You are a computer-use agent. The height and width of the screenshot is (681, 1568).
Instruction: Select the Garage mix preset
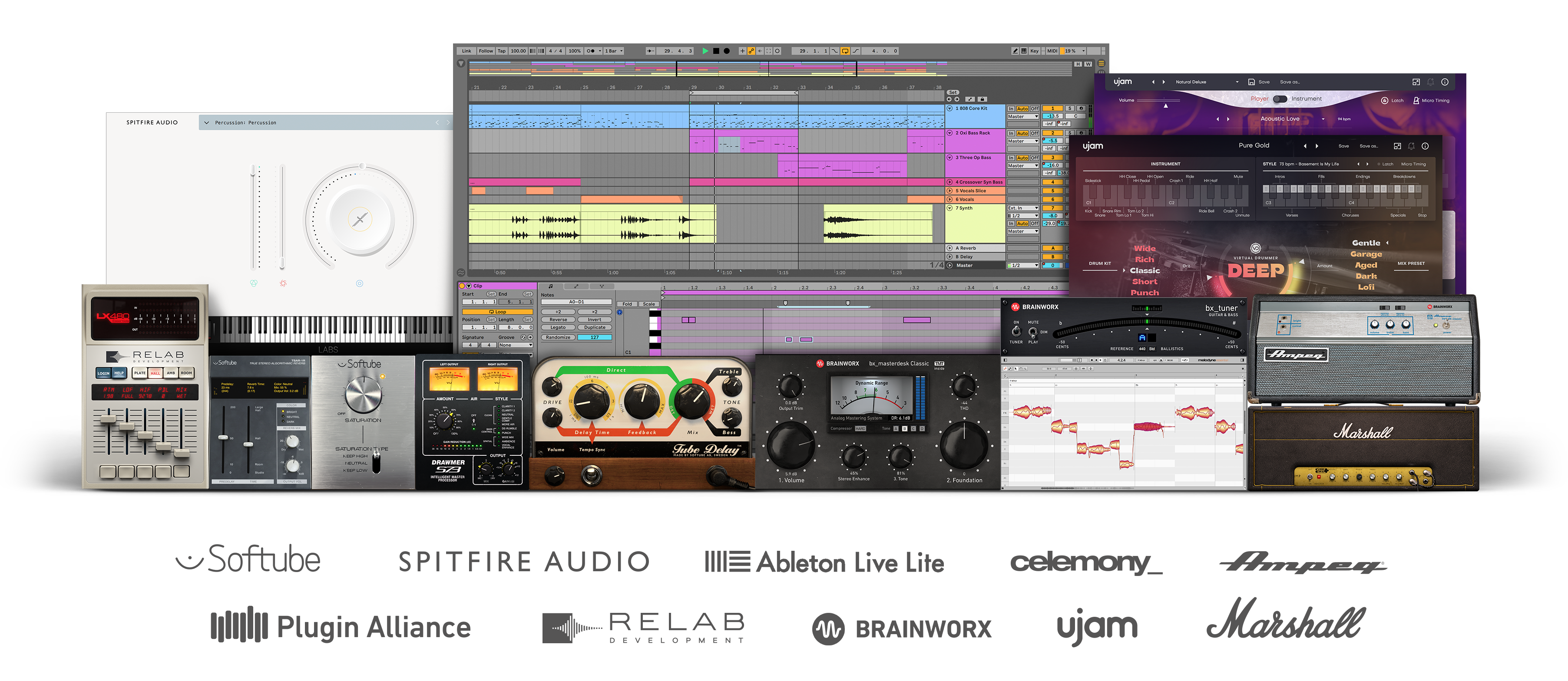click(x=1366, y=254)
